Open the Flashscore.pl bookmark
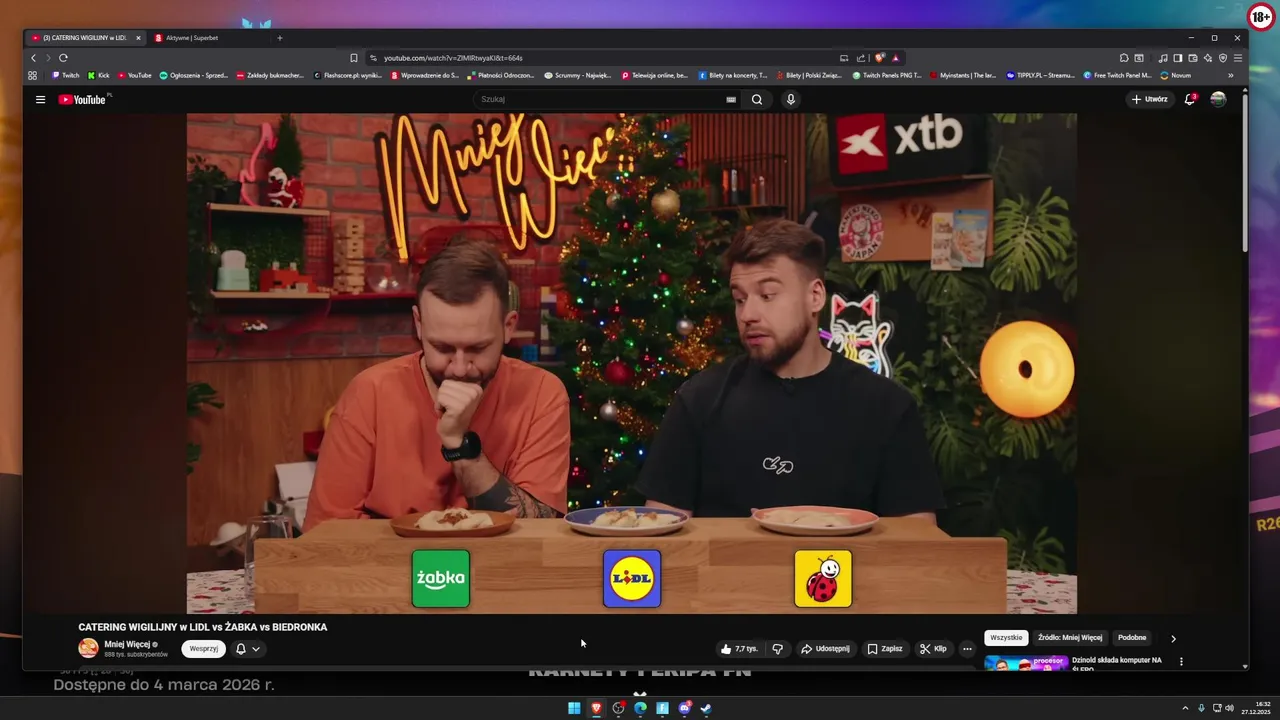The height and width of the screenshot is (720, 1280). (348, 75)
